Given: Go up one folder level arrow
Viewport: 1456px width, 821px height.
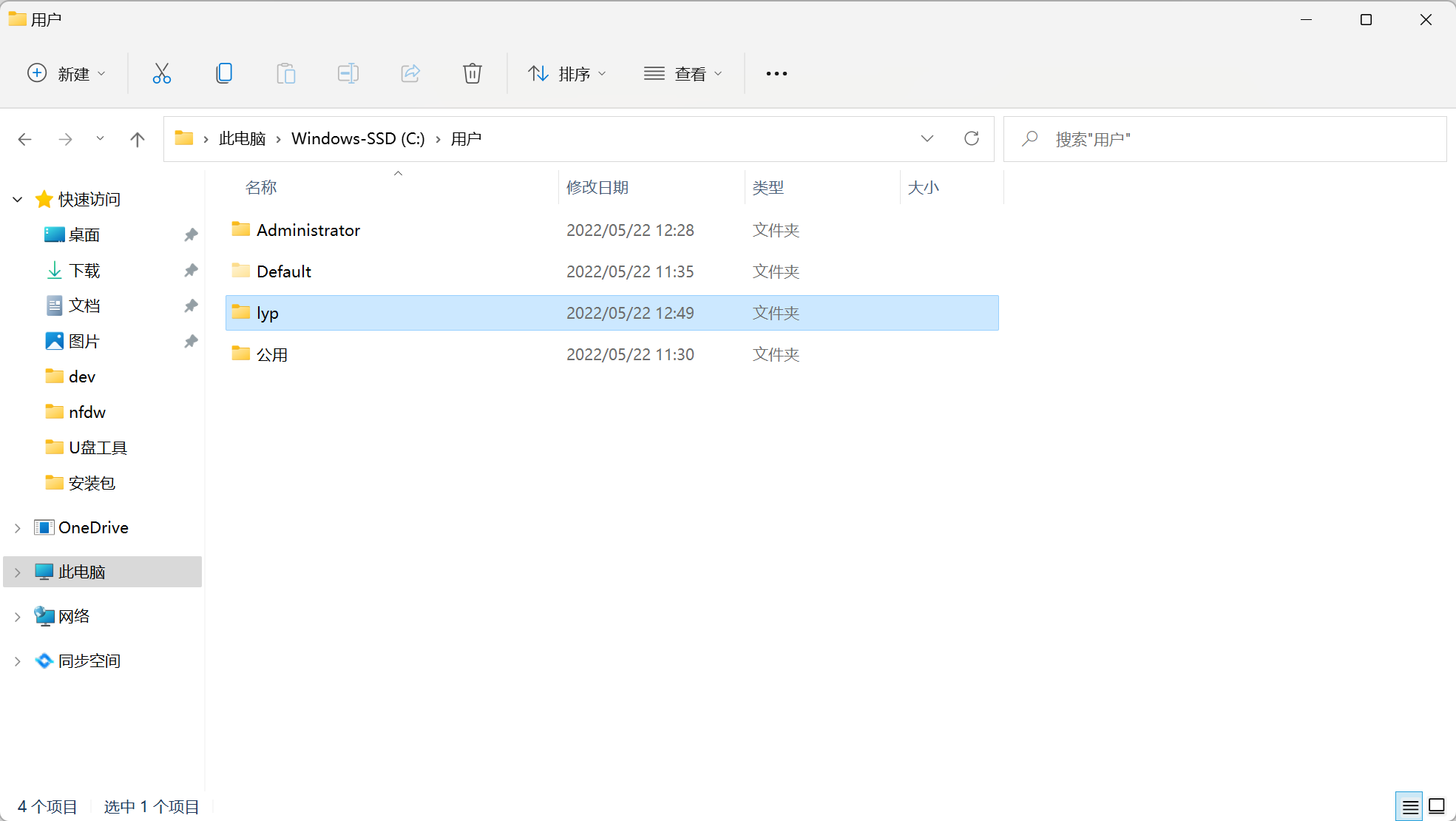Looking at the screenshot, I should (x=137, y=139).
